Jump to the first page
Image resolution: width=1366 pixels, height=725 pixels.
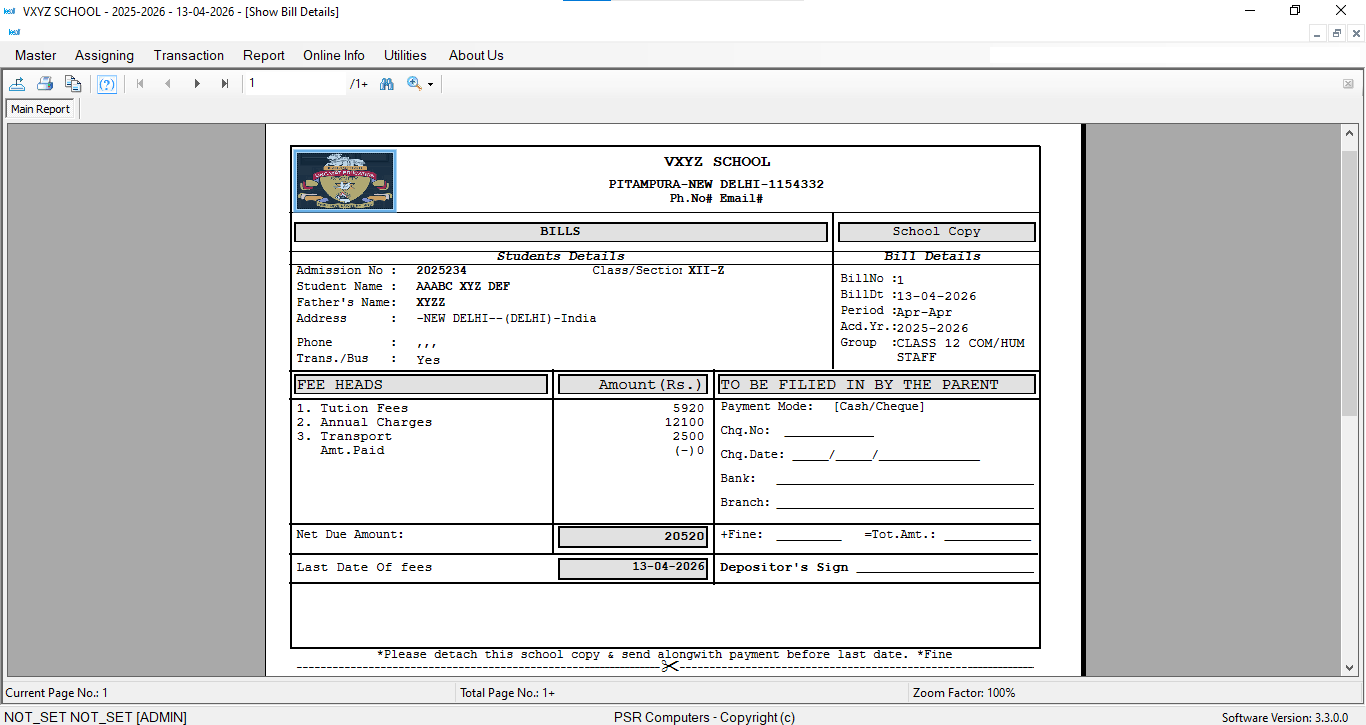140,84
